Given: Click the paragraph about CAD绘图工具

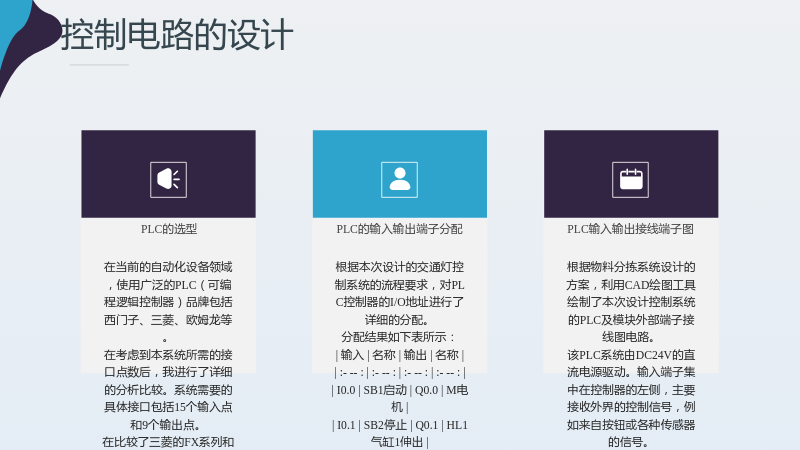Looking at the screenshot, I should (631, 302).
